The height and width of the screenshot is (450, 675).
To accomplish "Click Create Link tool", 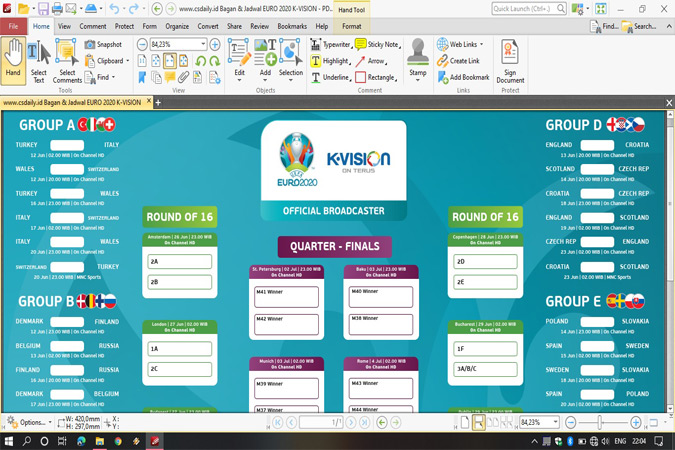I will coord(458,61).
